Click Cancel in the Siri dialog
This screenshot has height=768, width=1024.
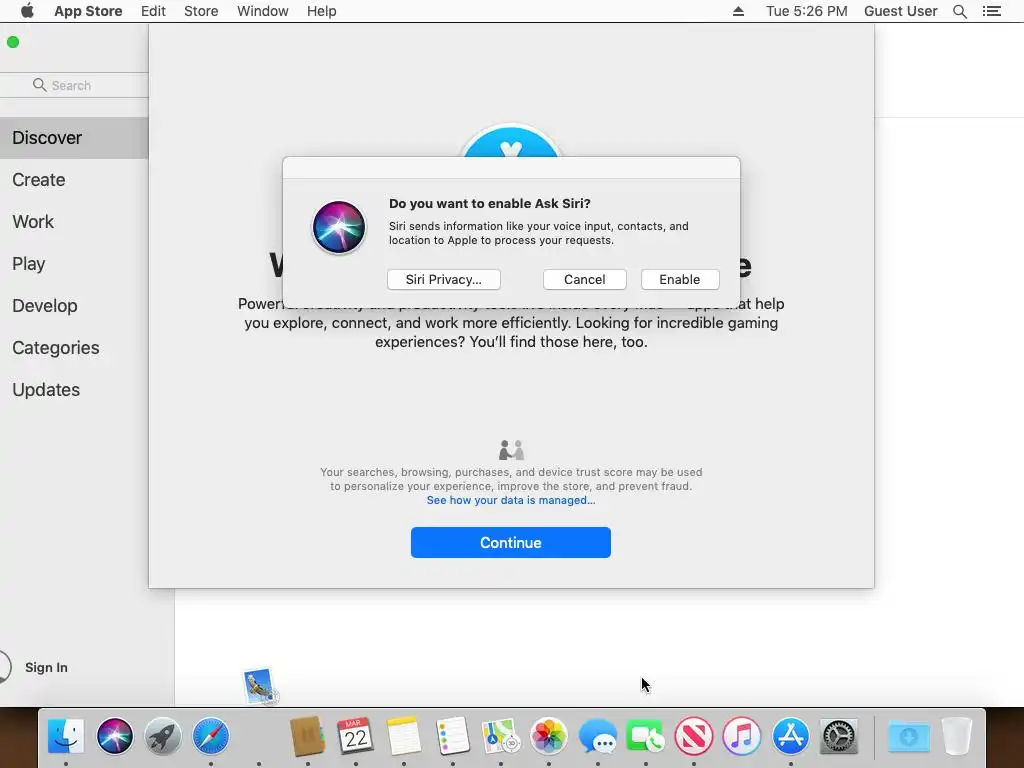(x=584, y=280)
